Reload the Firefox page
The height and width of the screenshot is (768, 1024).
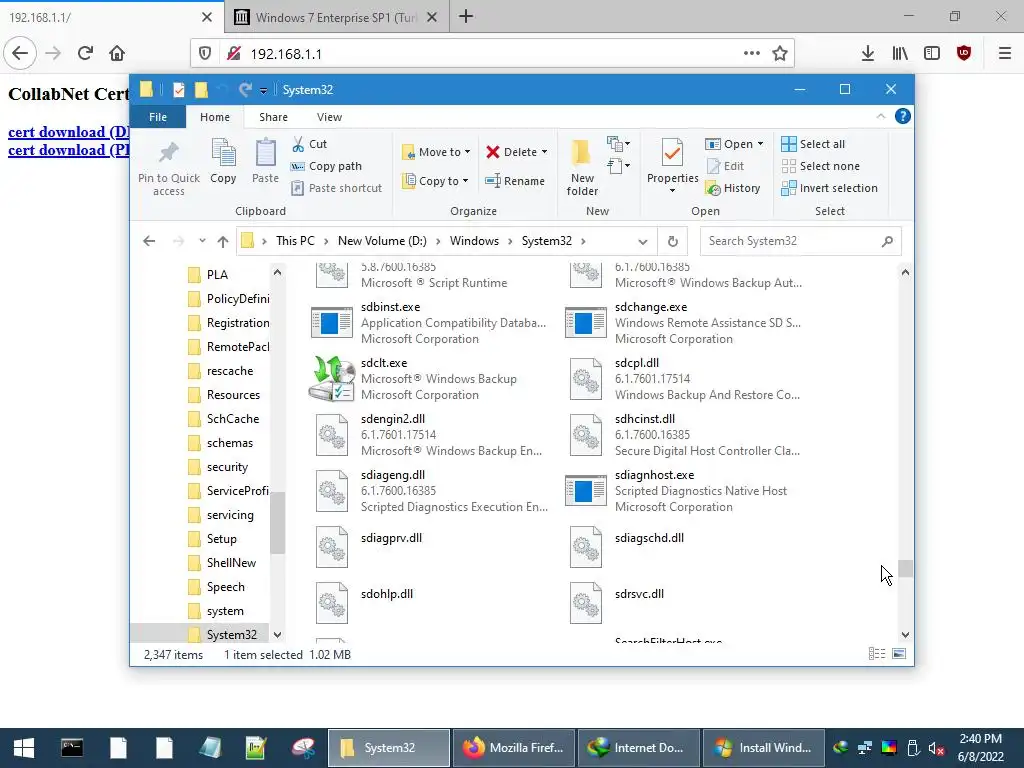click(85, 53)
